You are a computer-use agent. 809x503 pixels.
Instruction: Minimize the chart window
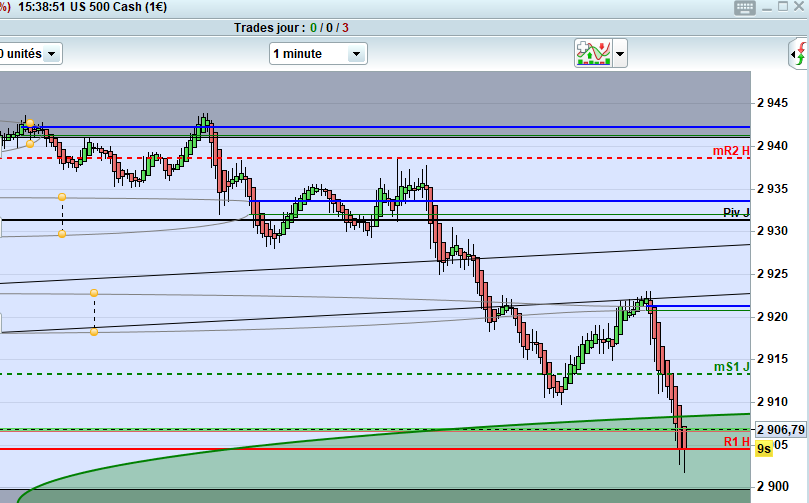(x=767, y=7)
